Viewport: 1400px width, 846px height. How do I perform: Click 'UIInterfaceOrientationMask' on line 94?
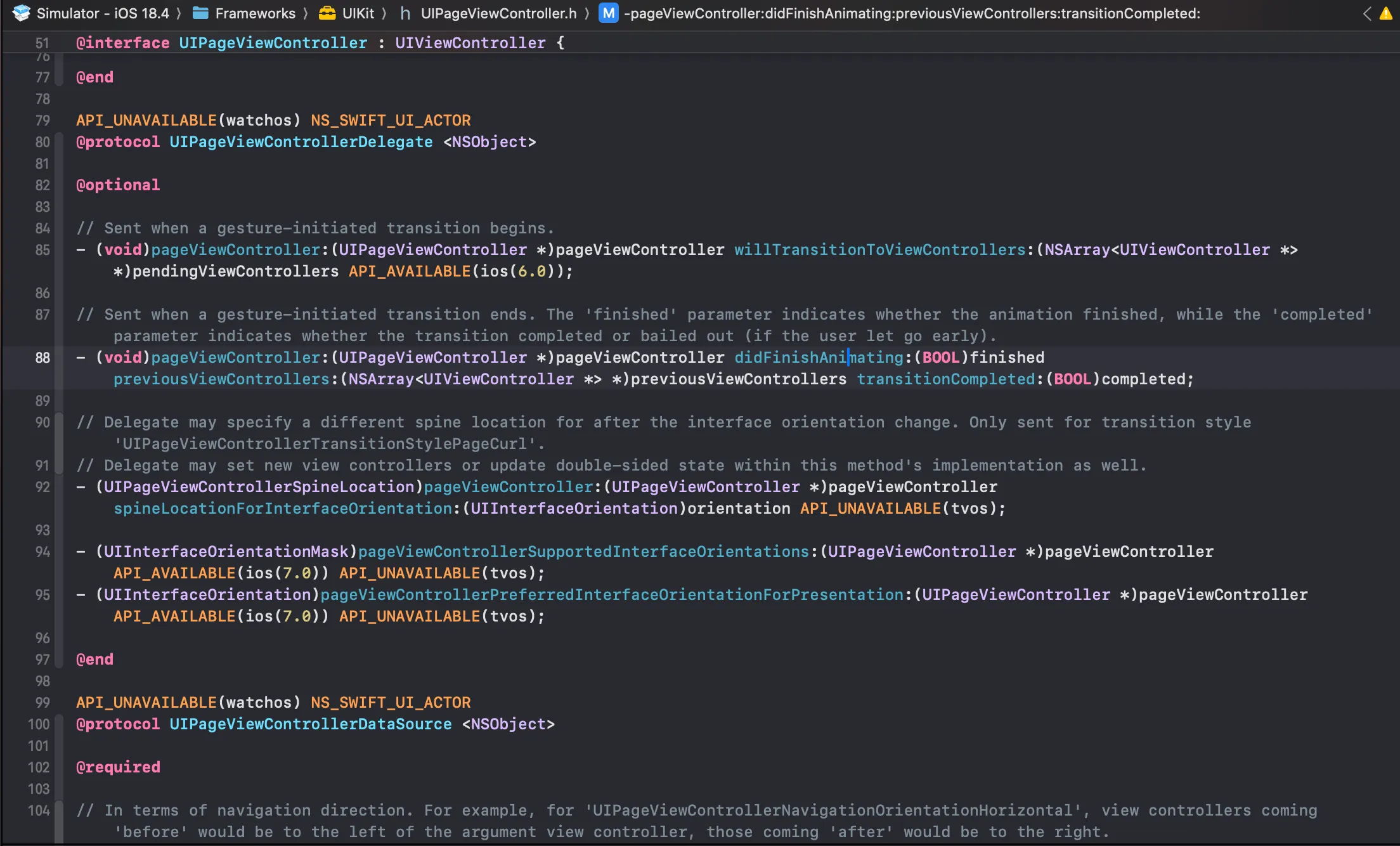coord(226,552)
